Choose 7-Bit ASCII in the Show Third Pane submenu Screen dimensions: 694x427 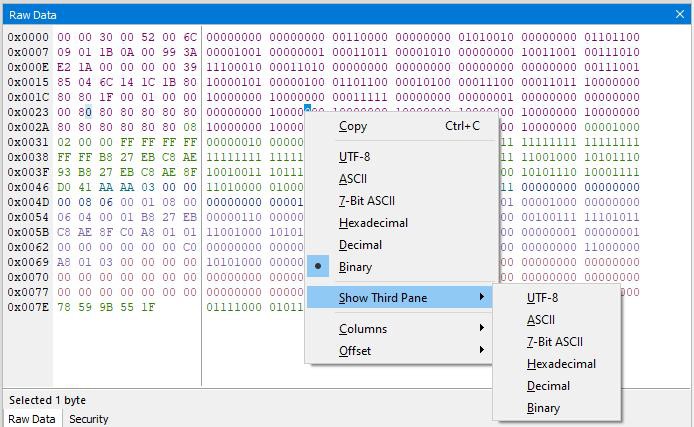[557, 342]
